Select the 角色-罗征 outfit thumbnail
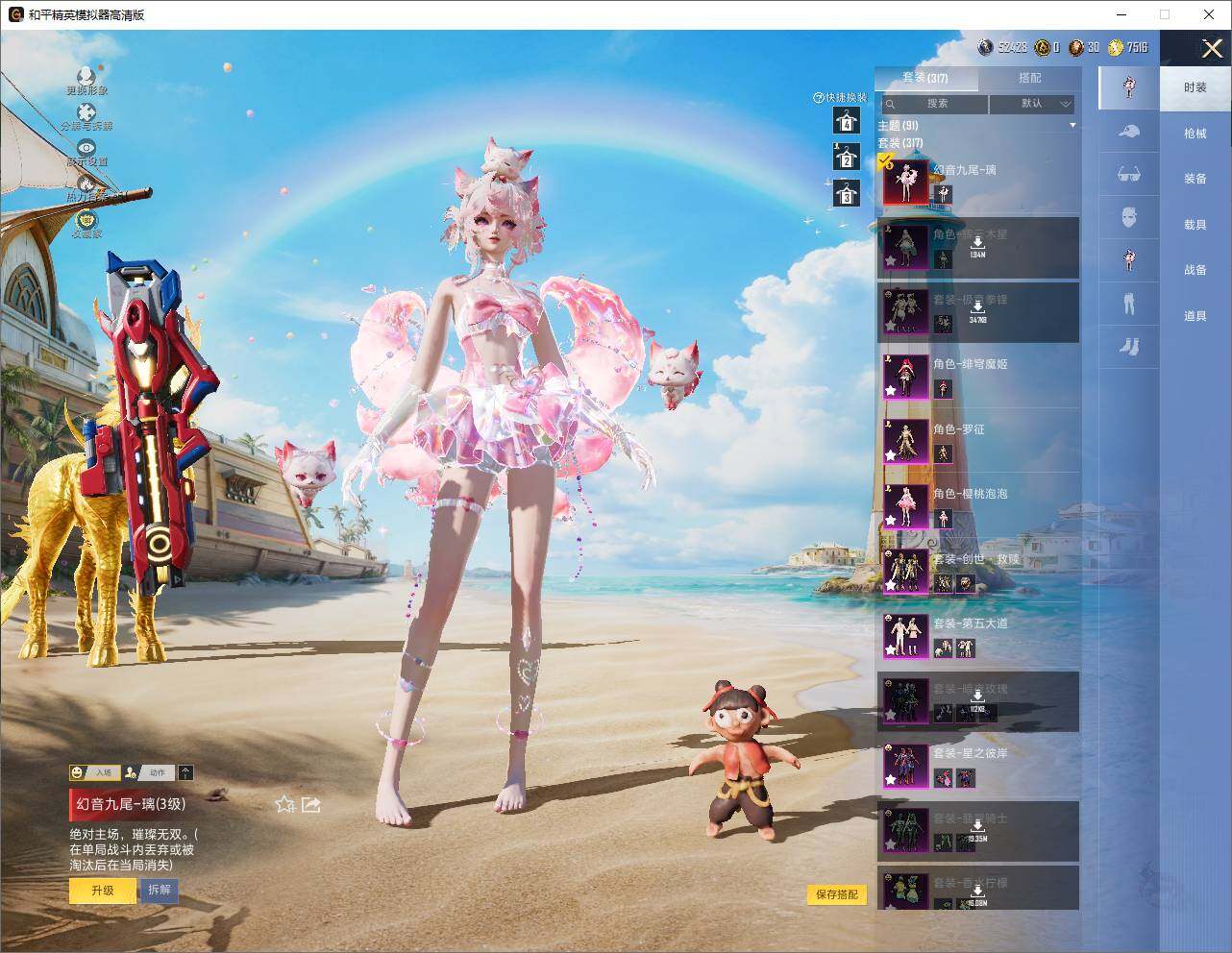The height and width of the screenshot is (953, 1232). [905, 441]
